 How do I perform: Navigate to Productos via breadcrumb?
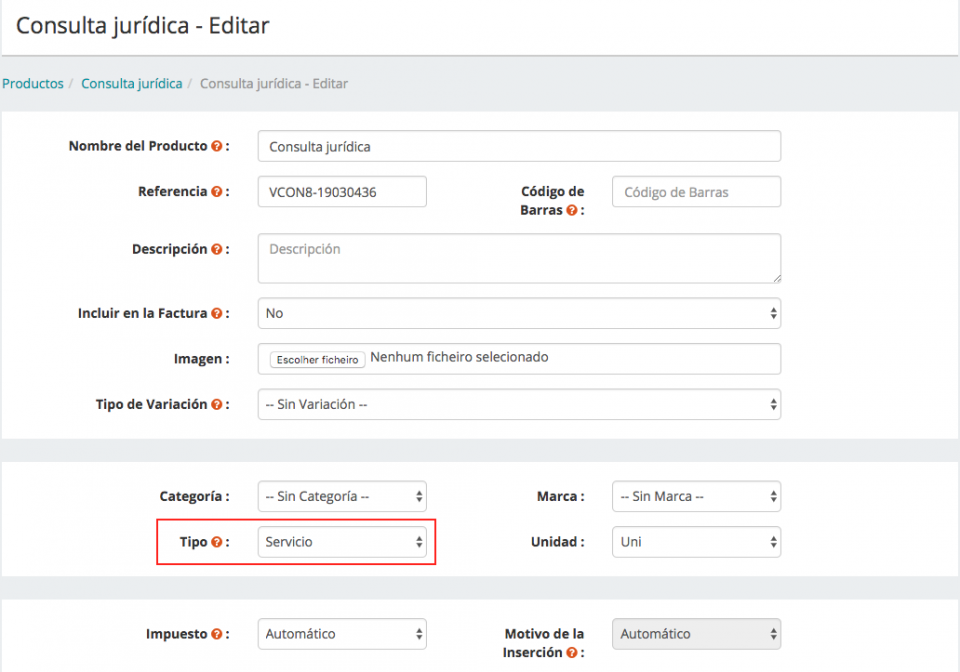(x=33, y=83)
